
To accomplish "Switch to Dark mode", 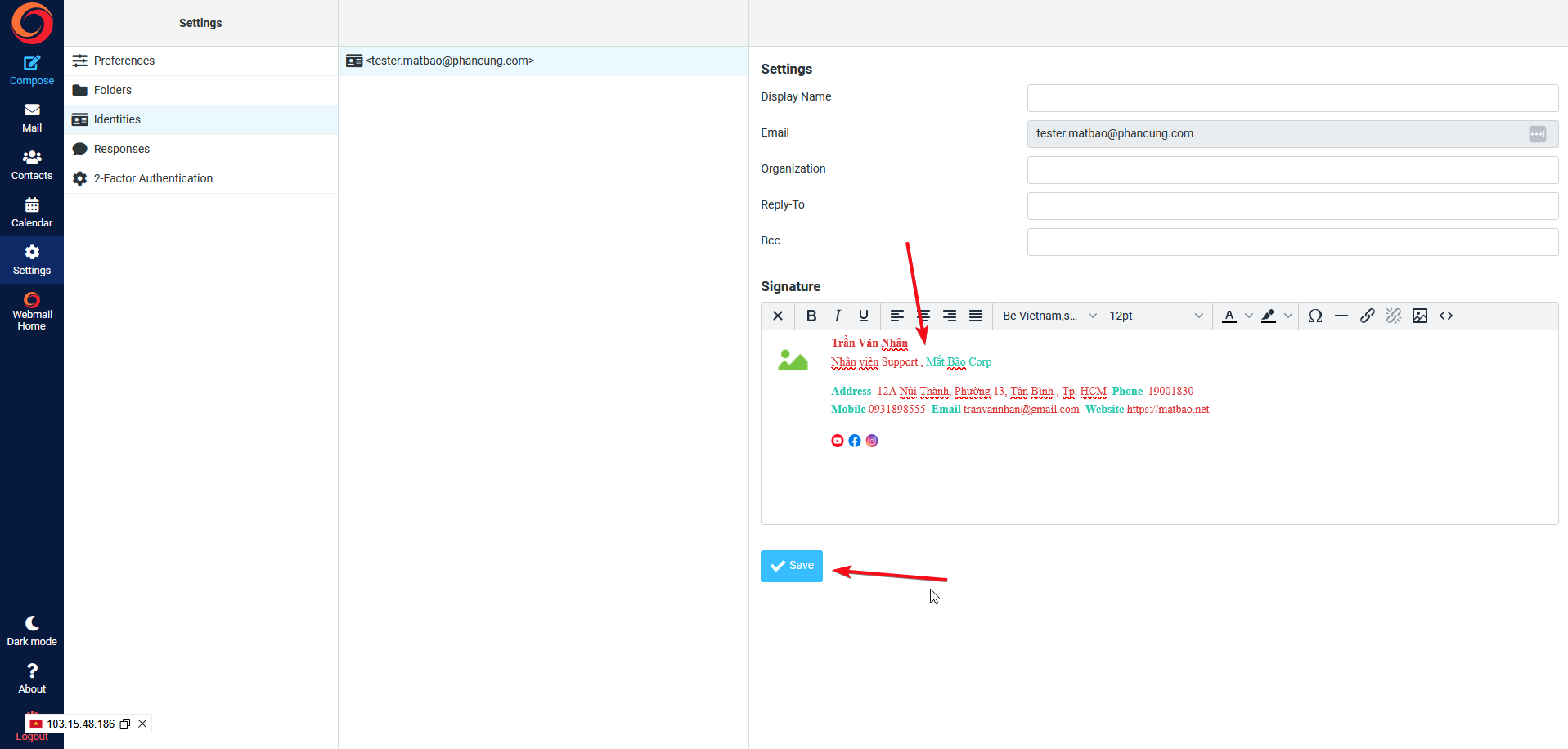I will (x=32, y=630).
